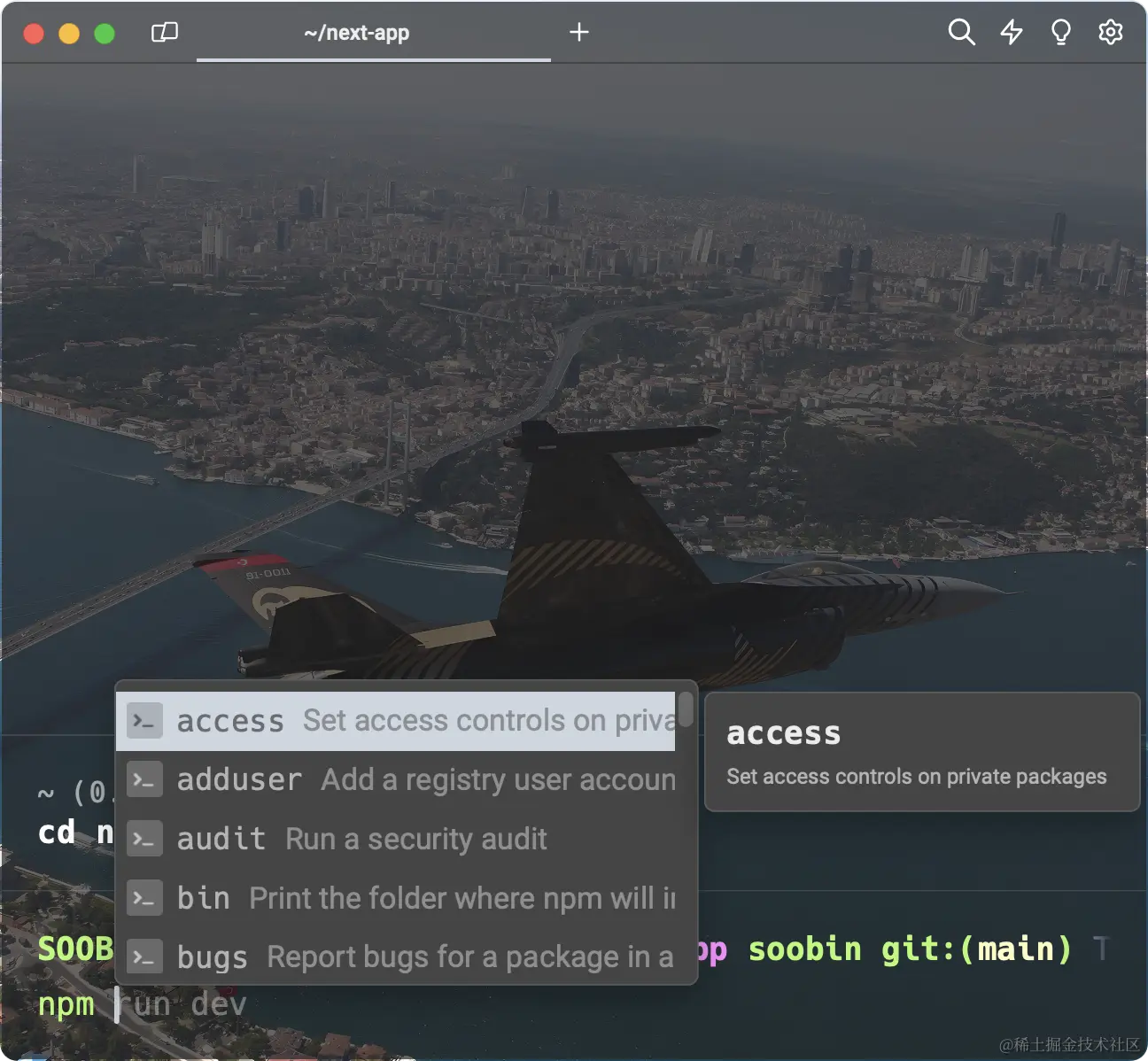Select the adduser suggestion
Viewport: 1148px width, 1061px height.
point(396,780)
